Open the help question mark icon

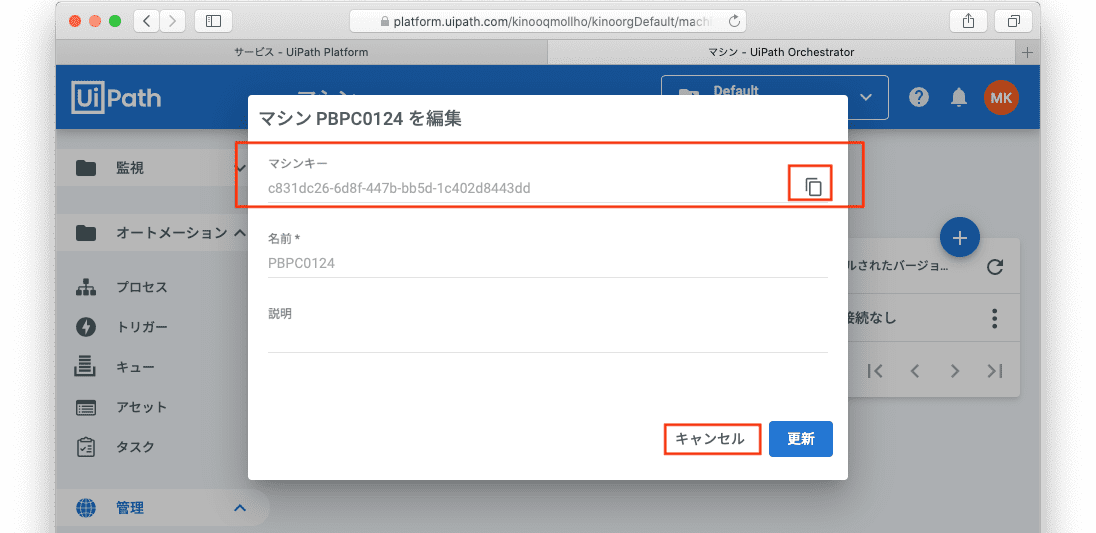(918, 97)
